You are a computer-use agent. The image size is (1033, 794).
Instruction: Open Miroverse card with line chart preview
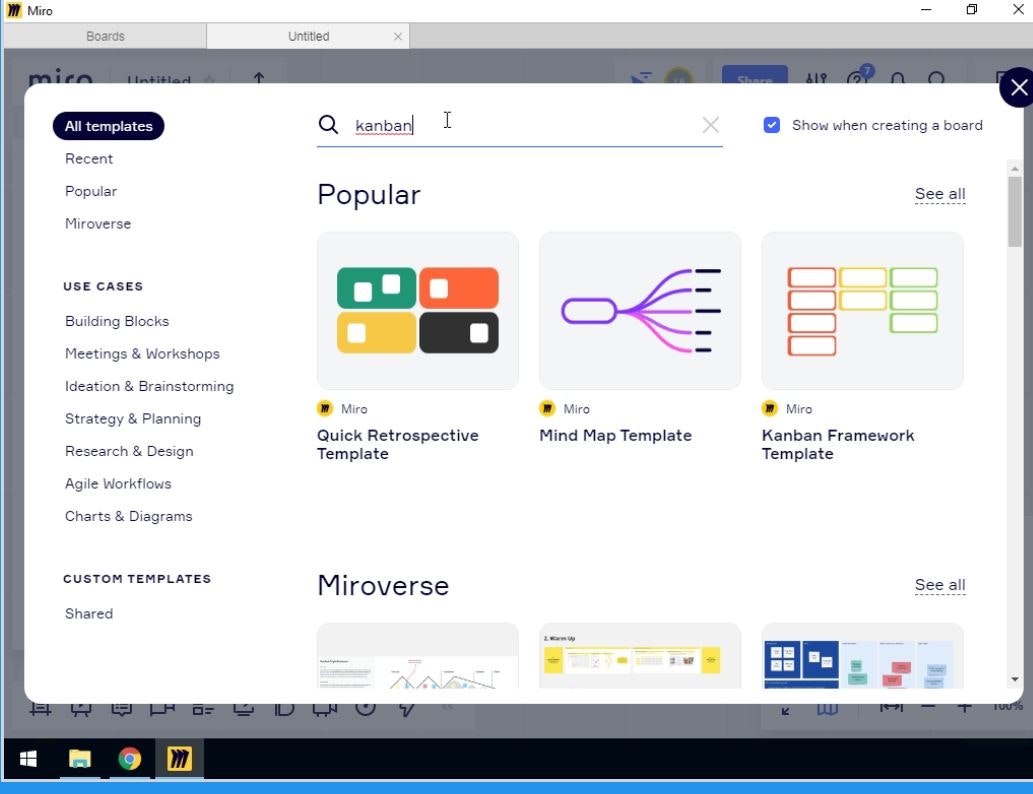418,656
